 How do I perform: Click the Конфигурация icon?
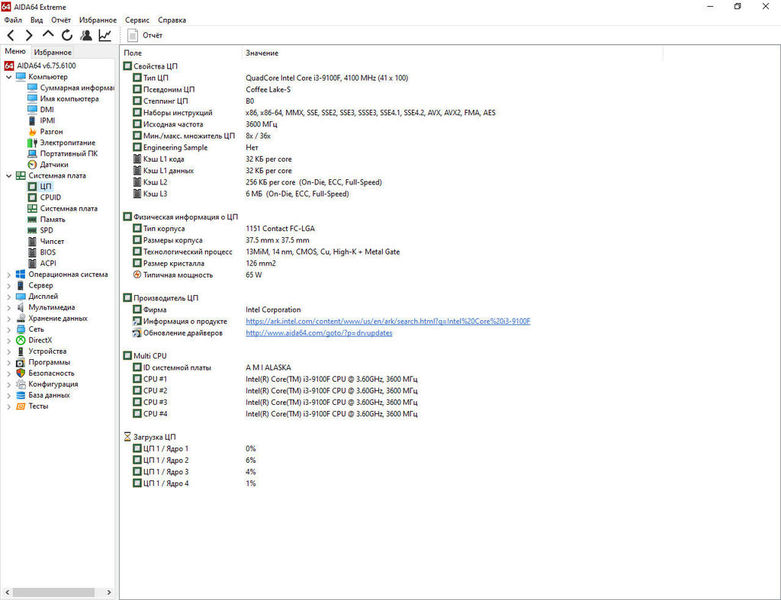click(x=20, y=384)
